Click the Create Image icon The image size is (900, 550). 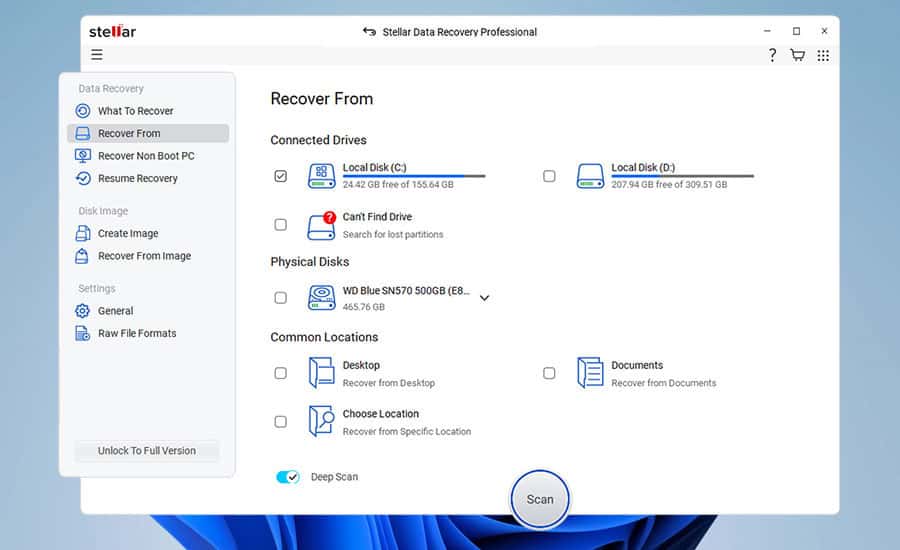click(83, 233)
